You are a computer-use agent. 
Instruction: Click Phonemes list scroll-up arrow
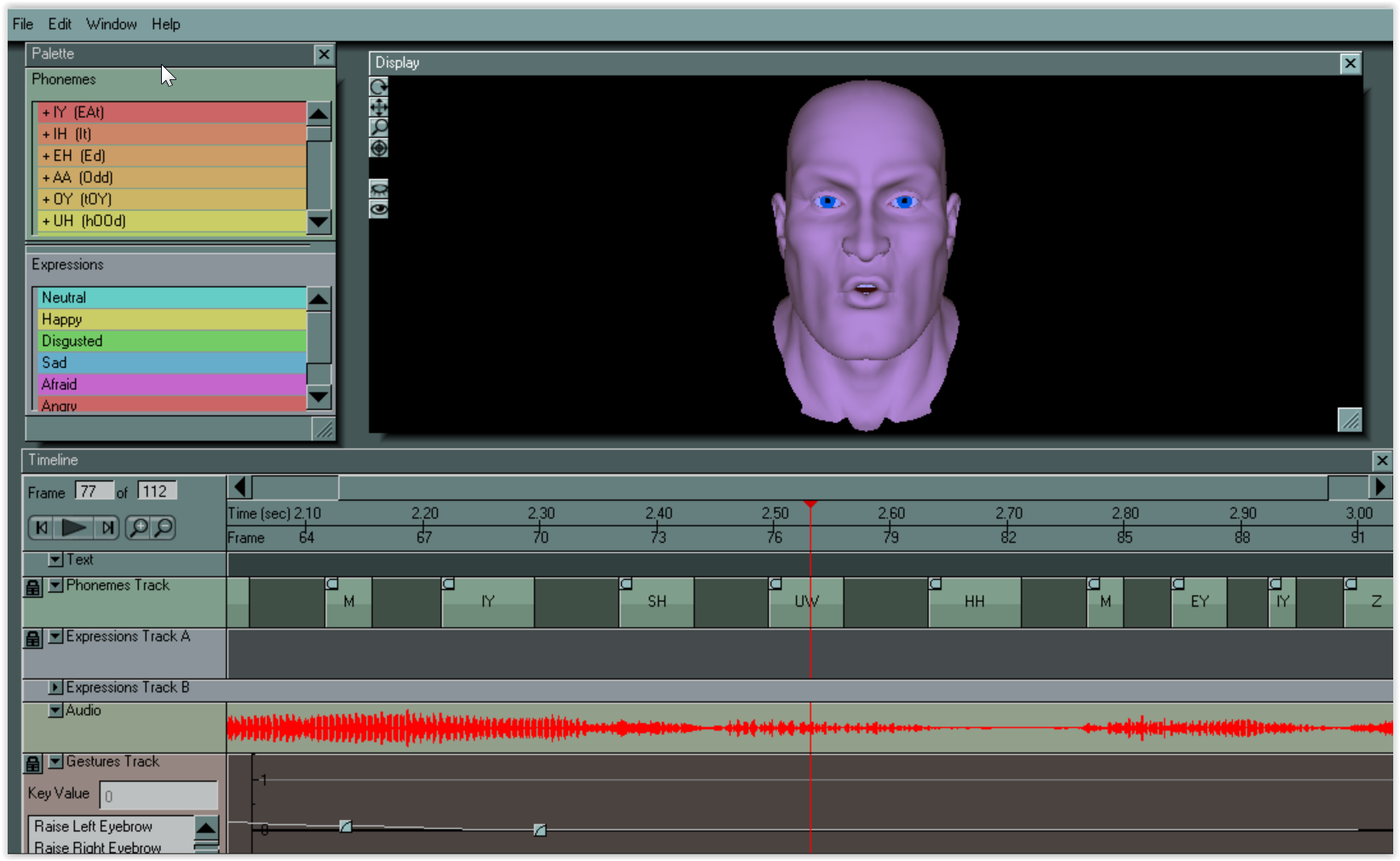point(319,113)
